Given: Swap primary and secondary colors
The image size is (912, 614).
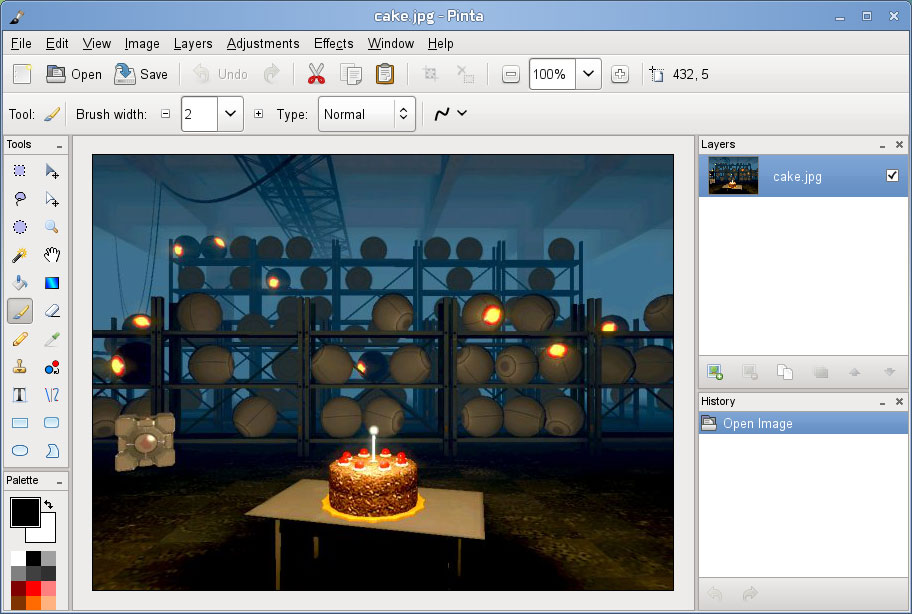Looking at the screenshot, I should click(49, 504).
